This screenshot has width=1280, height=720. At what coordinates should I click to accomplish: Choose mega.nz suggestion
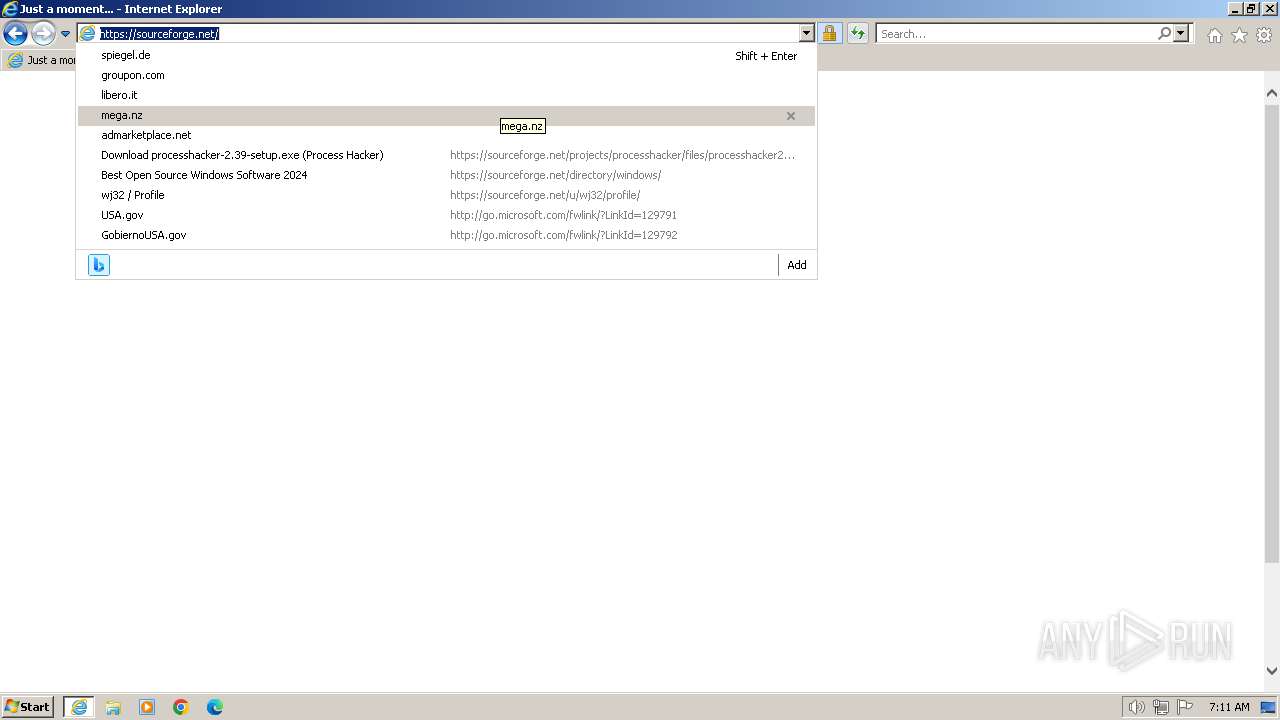pyautogui.click(x=446, y=115)
